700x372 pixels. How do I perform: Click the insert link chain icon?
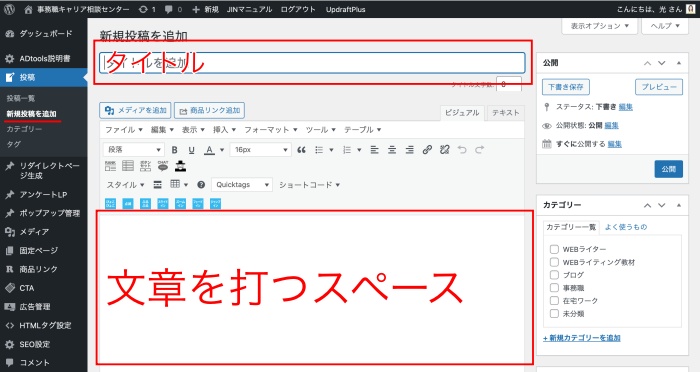[427, 150]
